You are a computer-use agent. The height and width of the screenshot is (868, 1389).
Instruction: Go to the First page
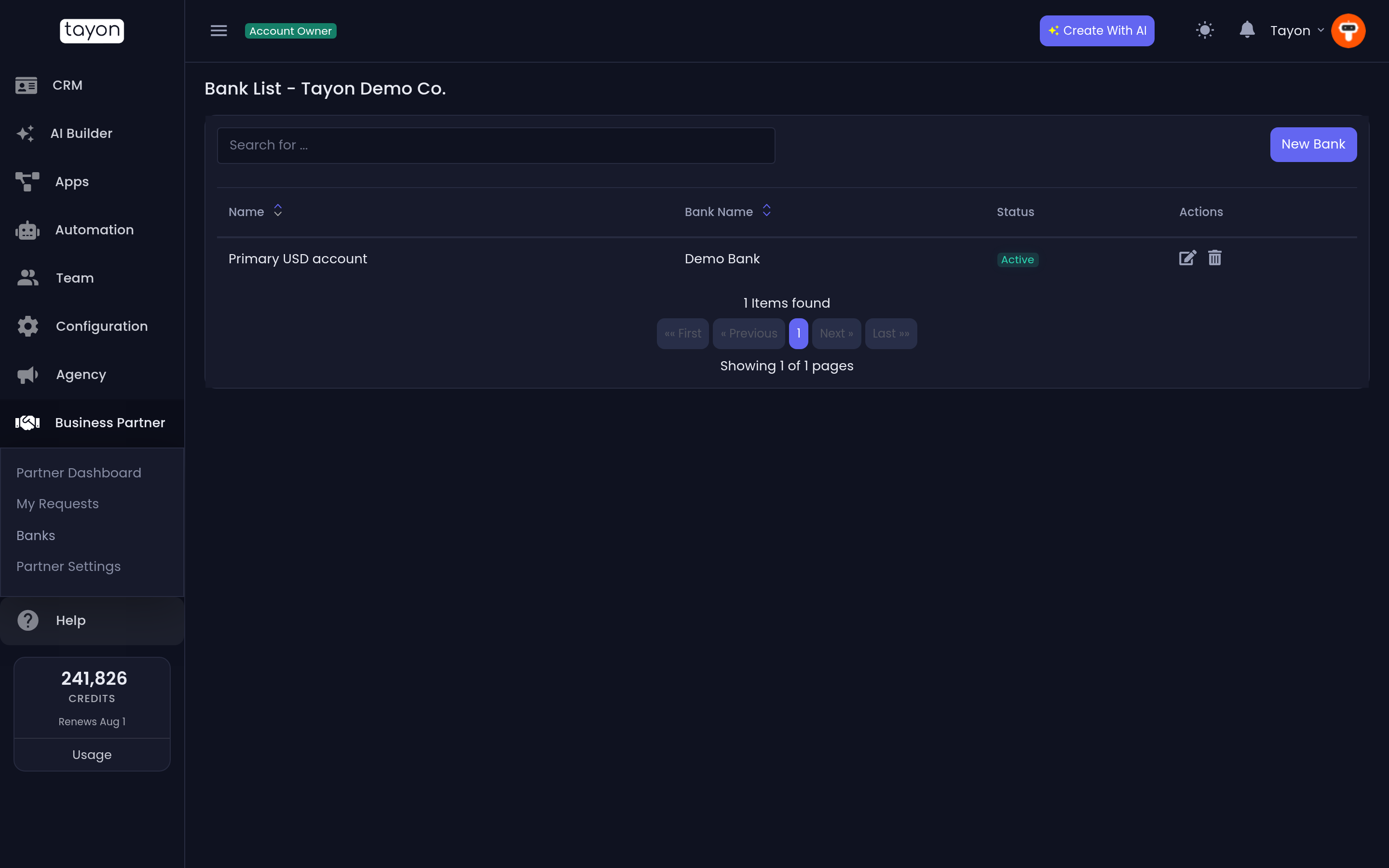click(x=682, y=334)
